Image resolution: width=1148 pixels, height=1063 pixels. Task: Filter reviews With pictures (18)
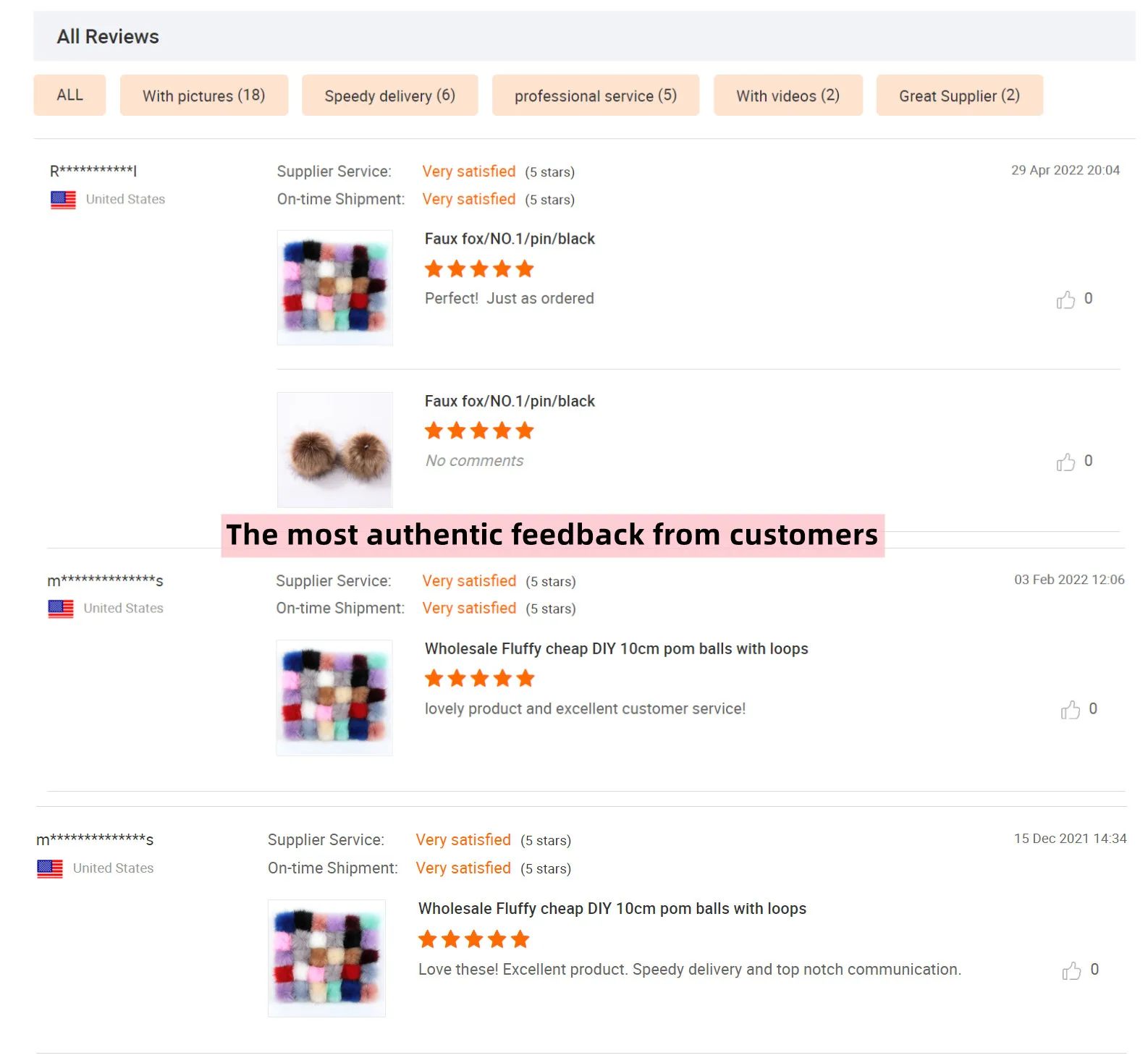pyautogui.click(x=203, y=96)
